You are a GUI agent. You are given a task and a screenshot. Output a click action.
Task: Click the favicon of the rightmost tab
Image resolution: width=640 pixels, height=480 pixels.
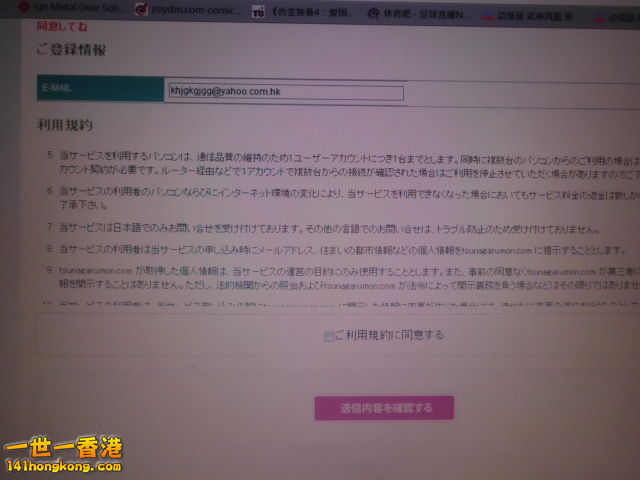[599, 16]
